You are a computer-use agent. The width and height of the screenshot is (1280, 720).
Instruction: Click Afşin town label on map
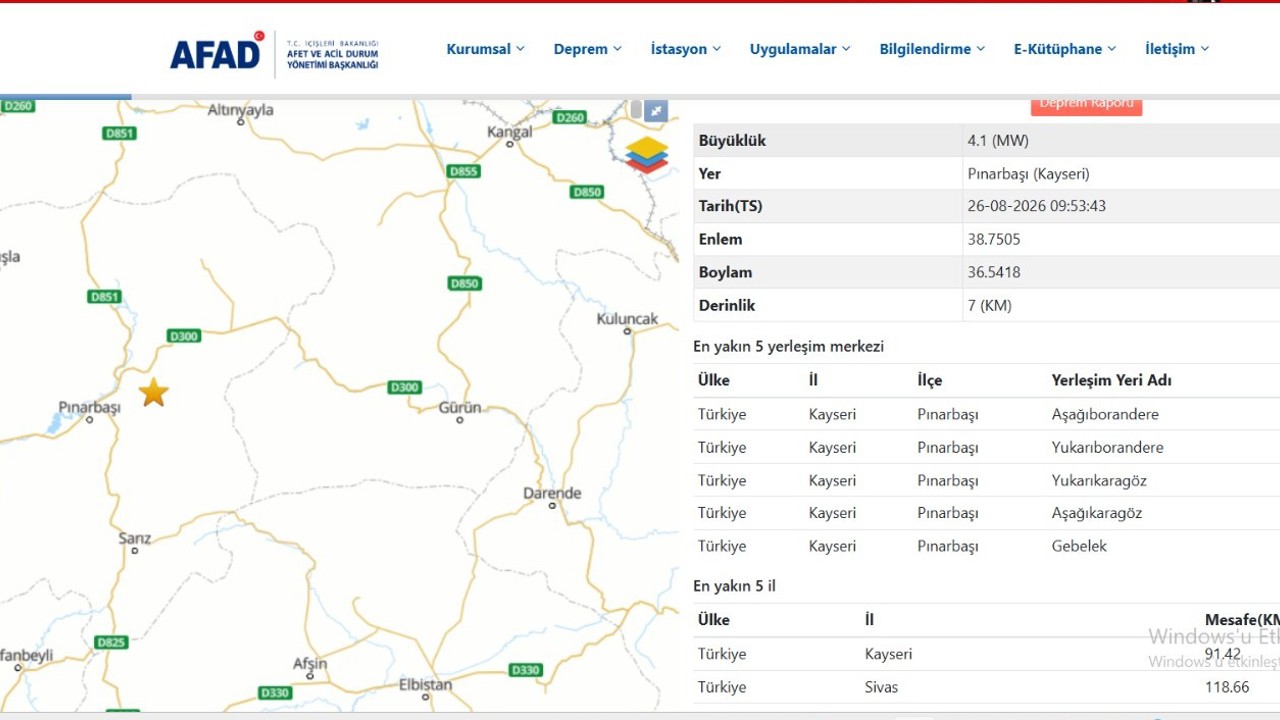coord(309,664)
